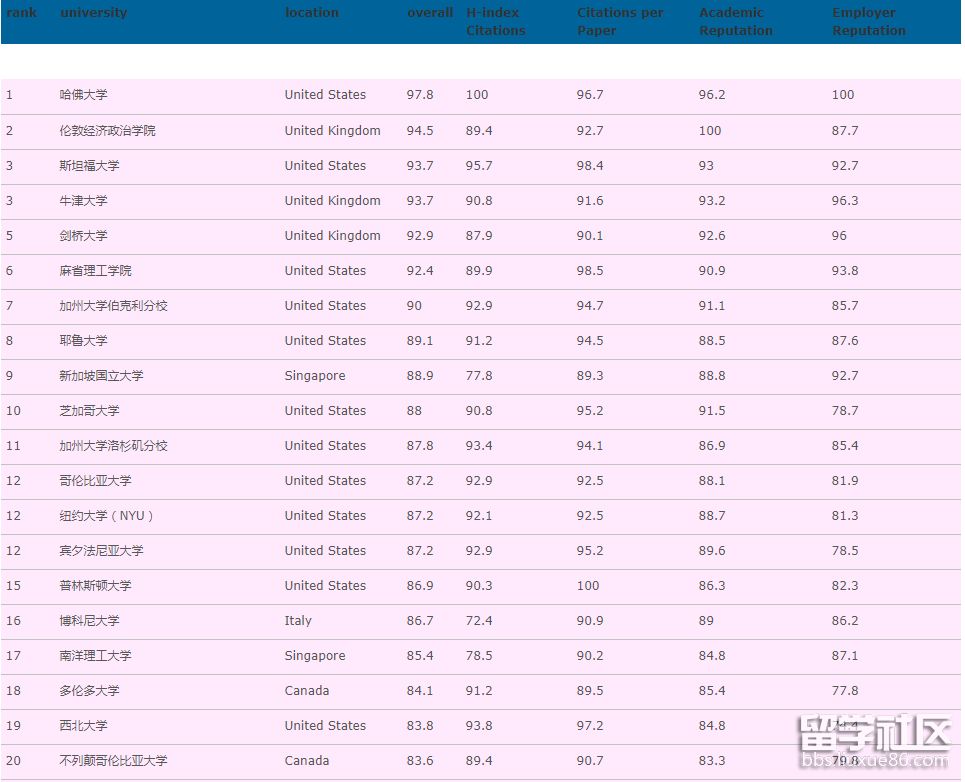Click the "Italy" location cell
The height and width of the screenshot is (782, 965).
tap(298, 621)
